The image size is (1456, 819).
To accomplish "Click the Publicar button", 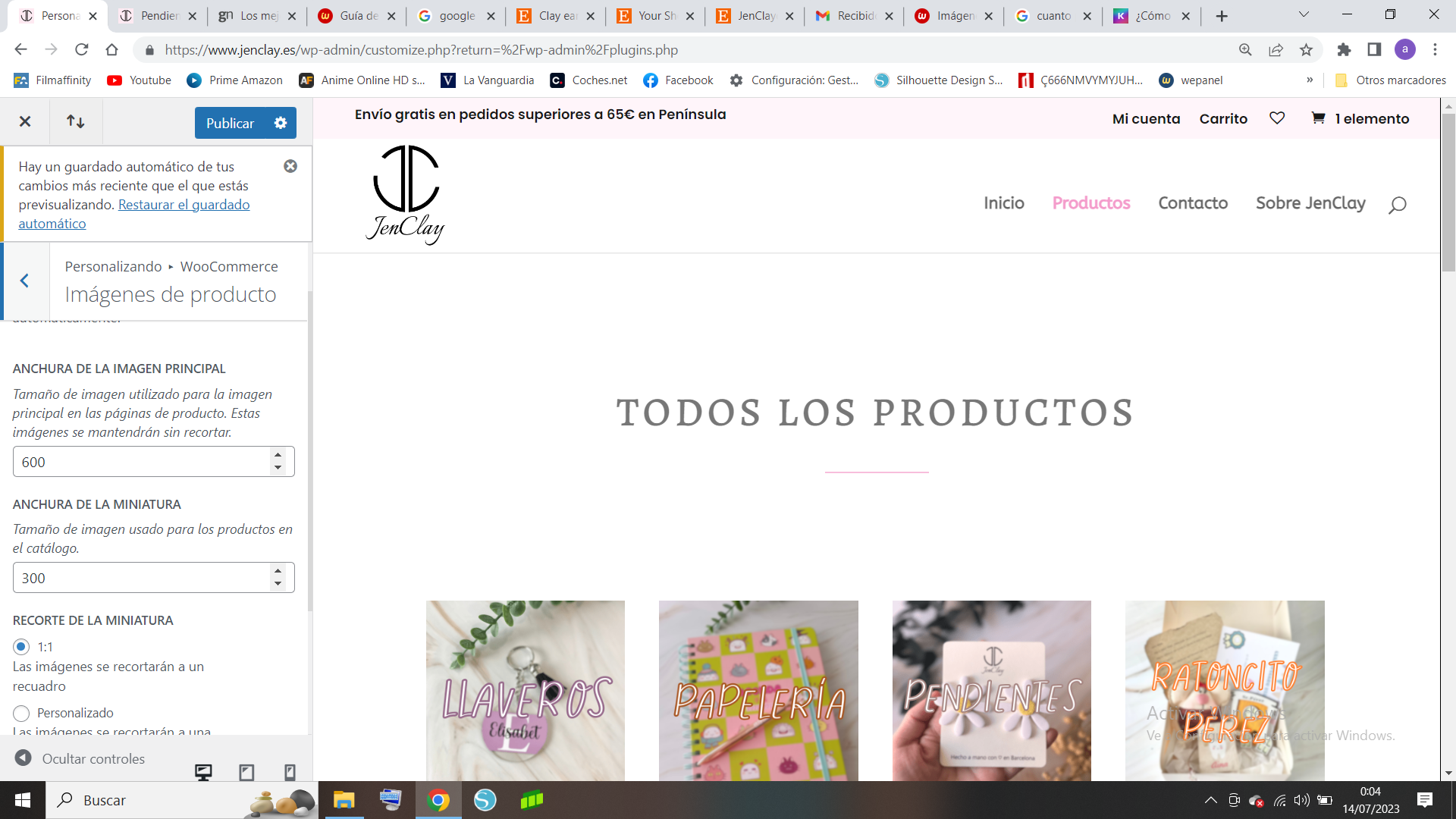I will pyautogui.click(x=231, y=123).
